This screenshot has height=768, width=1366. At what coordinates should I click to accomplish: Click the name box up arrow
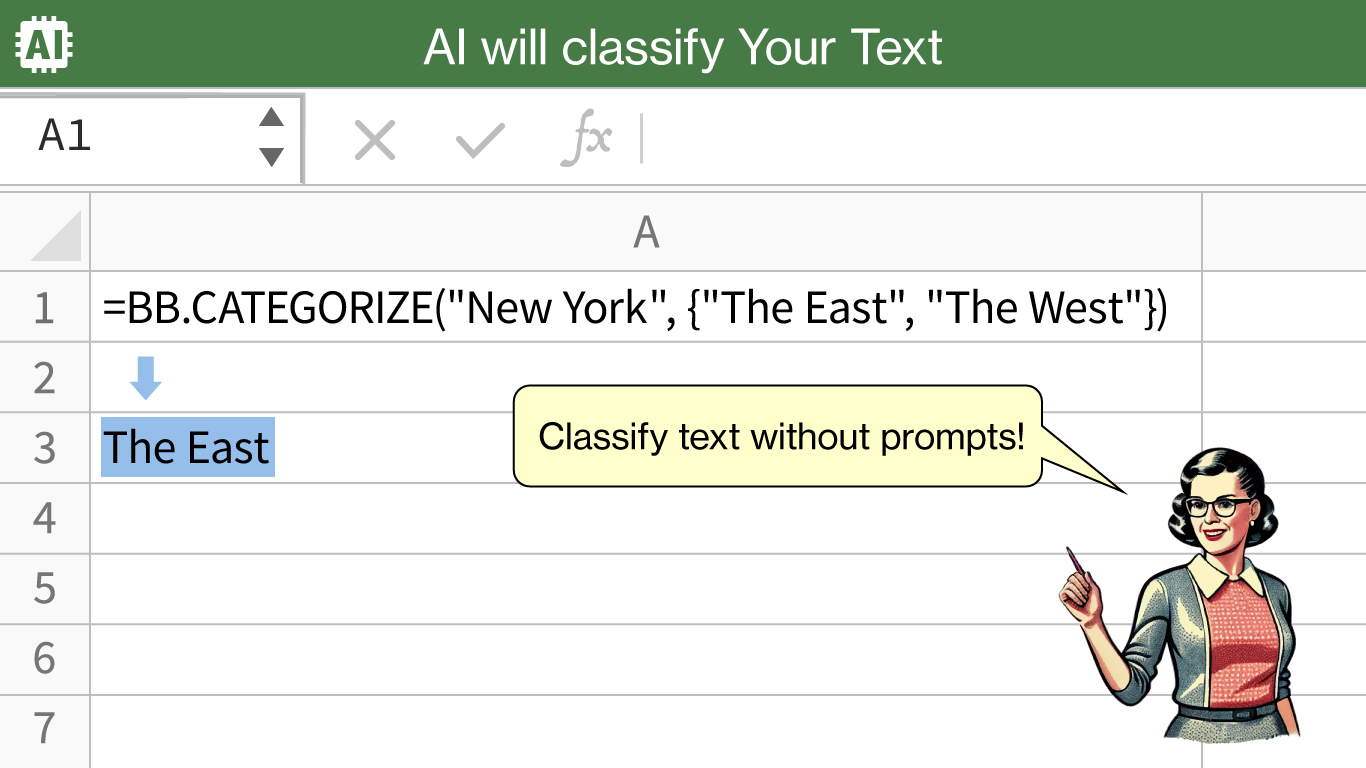pyautogui.click(x=271, y=118)
